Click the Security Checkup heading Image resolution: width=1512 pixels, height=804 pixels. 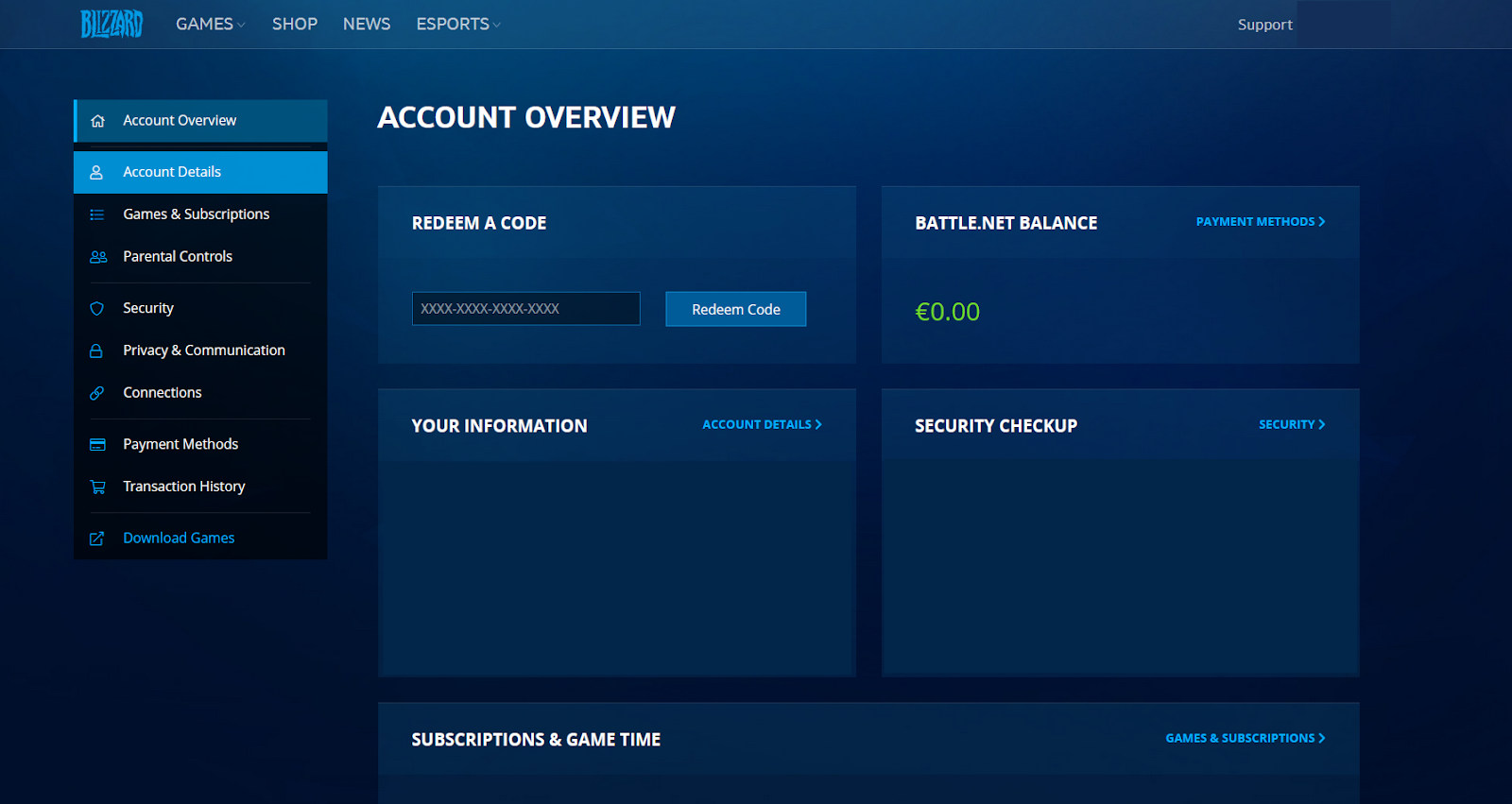[996, 426]
